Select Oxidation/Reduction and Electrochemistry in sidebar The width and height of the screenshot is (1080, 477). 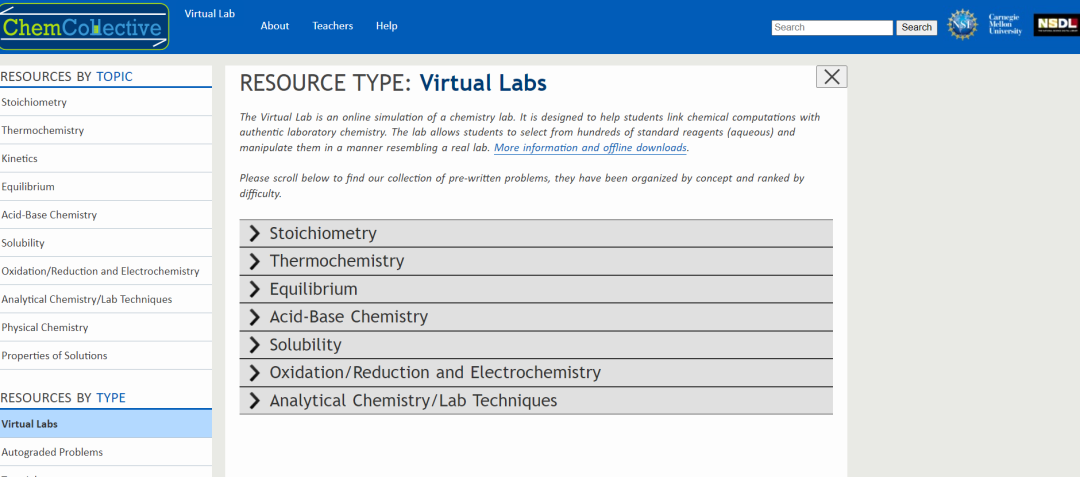(x=105, y=272)
